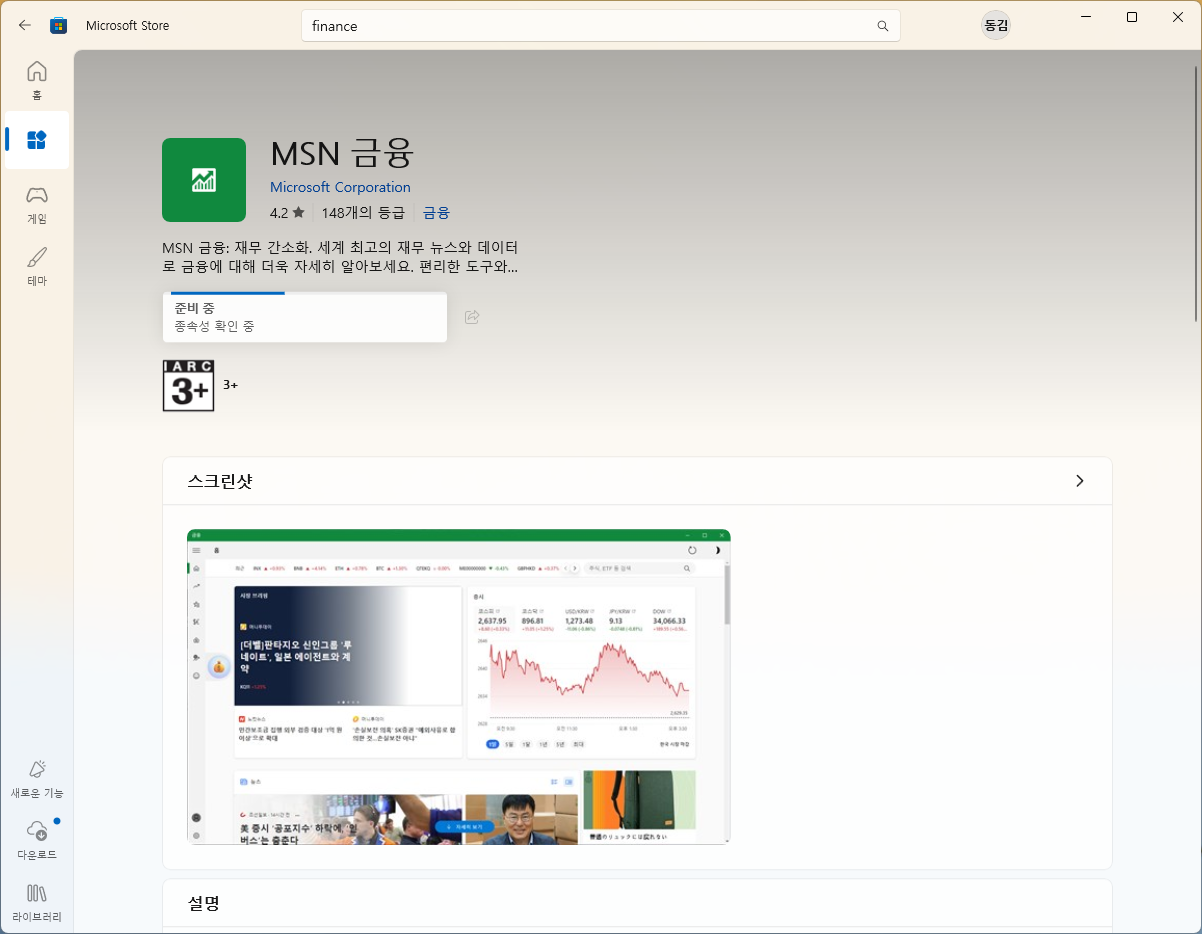Click the search magnifier icon
Image resolution: width=1202 pixels, height=934 pixels.
pyautogui.click(x=882, y=26)
